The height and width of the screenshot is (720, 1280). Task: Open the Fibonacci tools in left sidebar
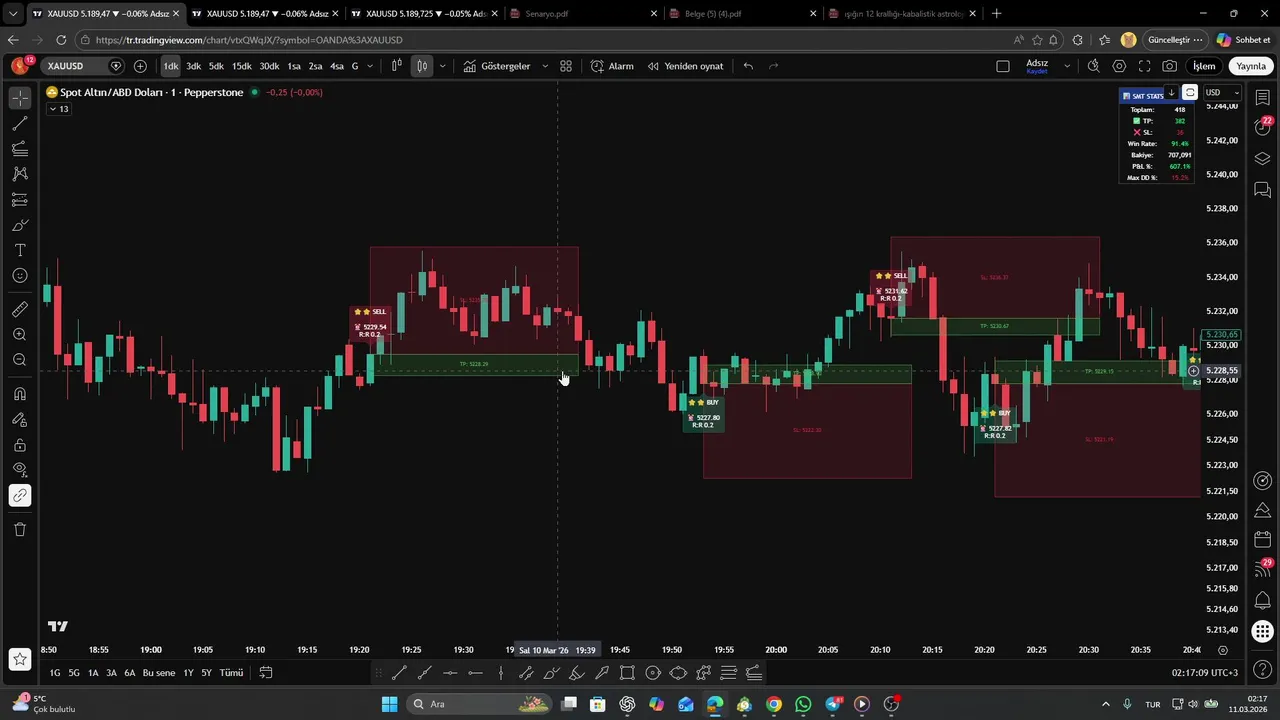[x=20, y=149]
